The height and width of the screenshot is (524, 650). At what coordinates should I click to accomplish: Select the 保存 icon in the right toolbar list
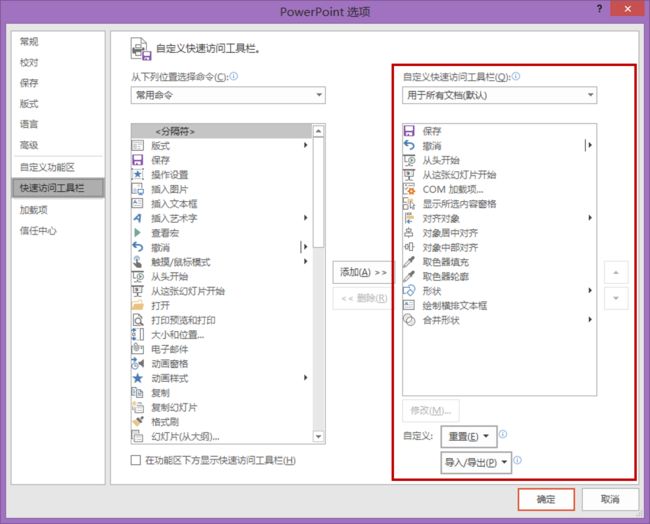coord(409,131)
